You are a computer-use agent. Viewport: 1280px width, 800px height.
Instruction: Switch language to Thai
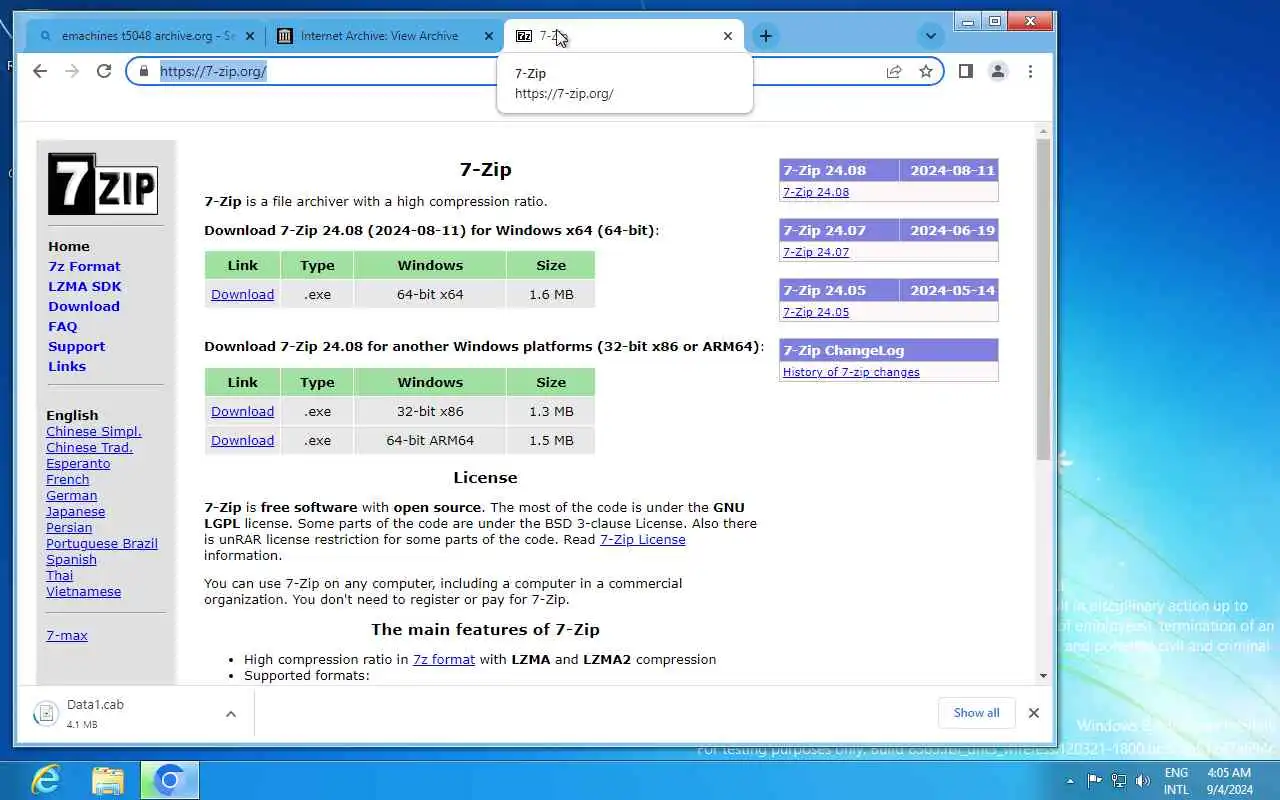click(59, 575)
